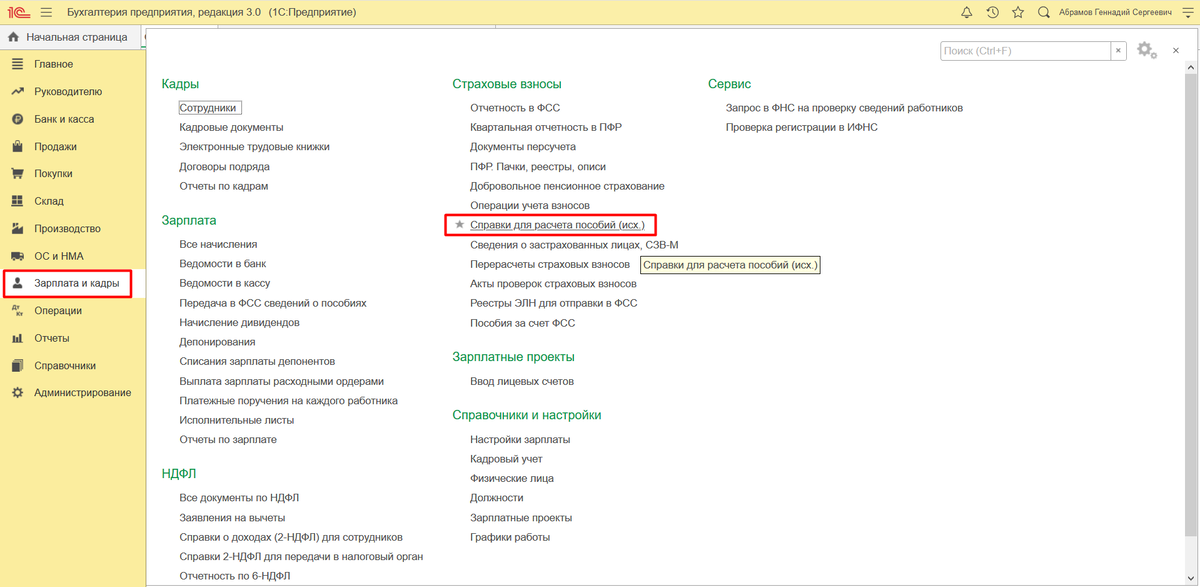Open Отчеты по зарплате
Viewport: 1200px width, 587px height.
[x=228, y=439]
